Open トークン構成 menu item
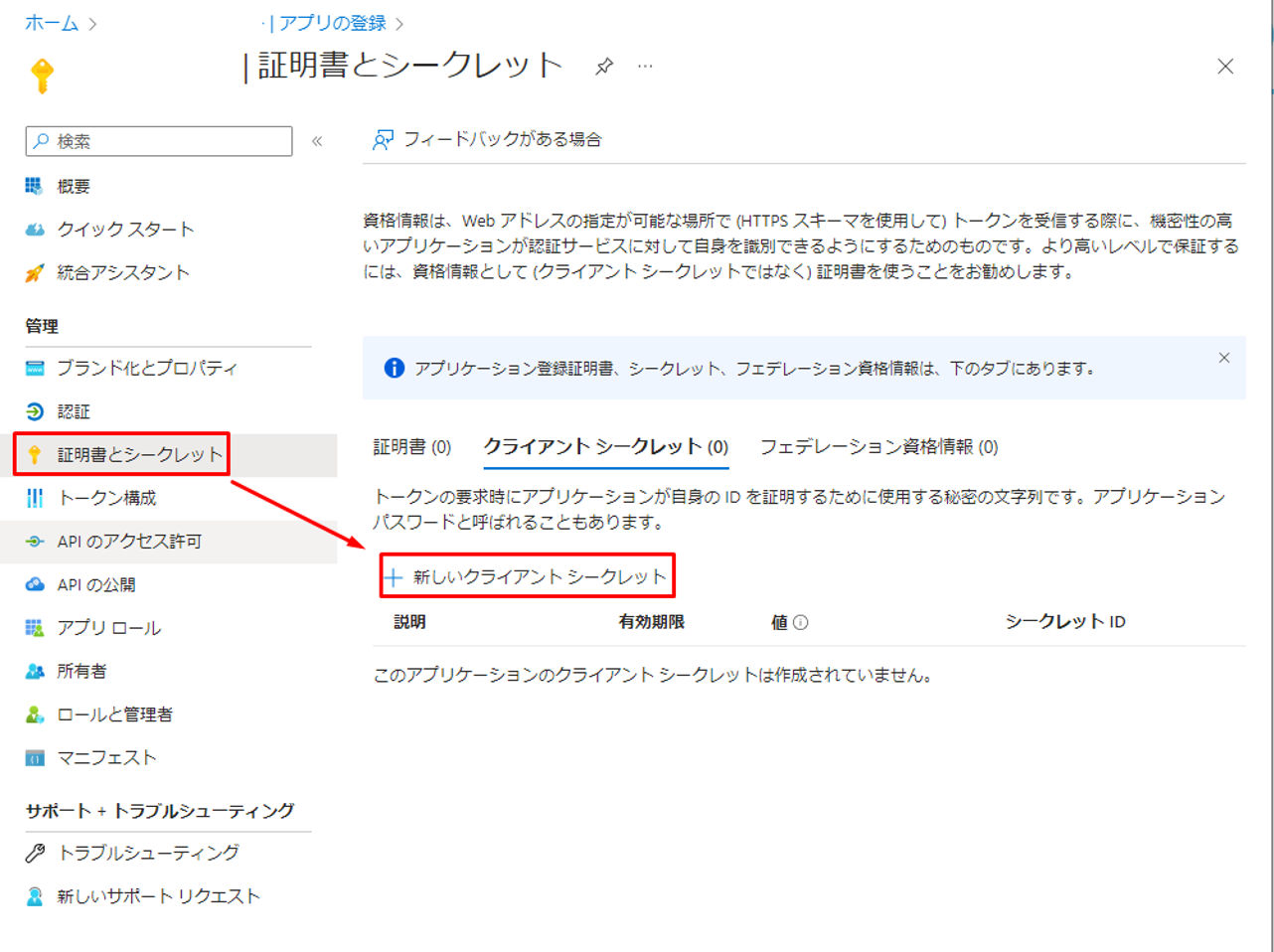The height and width of the screenshot is (952, 1274). point(107,498)
